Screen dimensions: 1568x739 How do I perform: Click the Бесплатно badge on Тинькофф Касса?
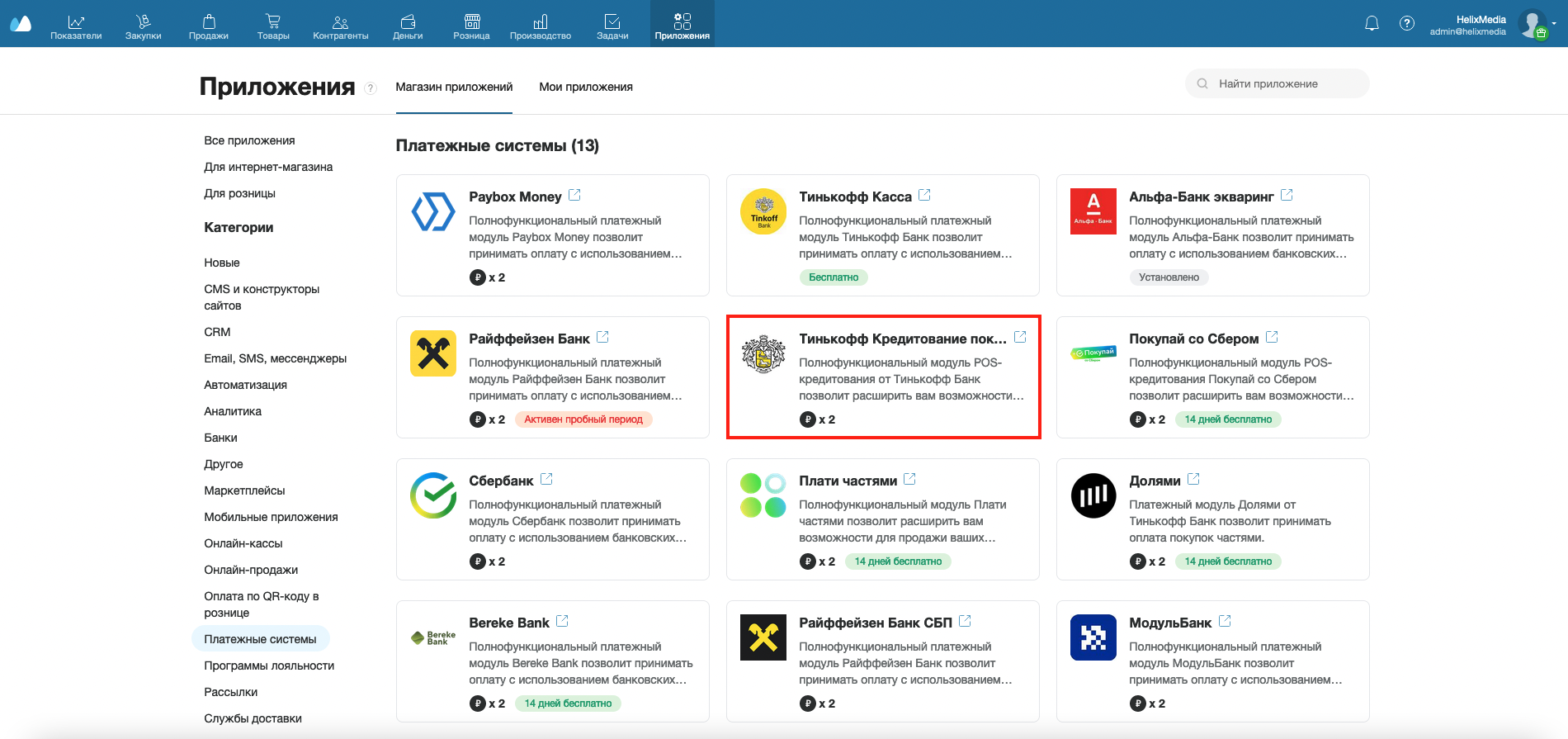[x=834, y=277]
